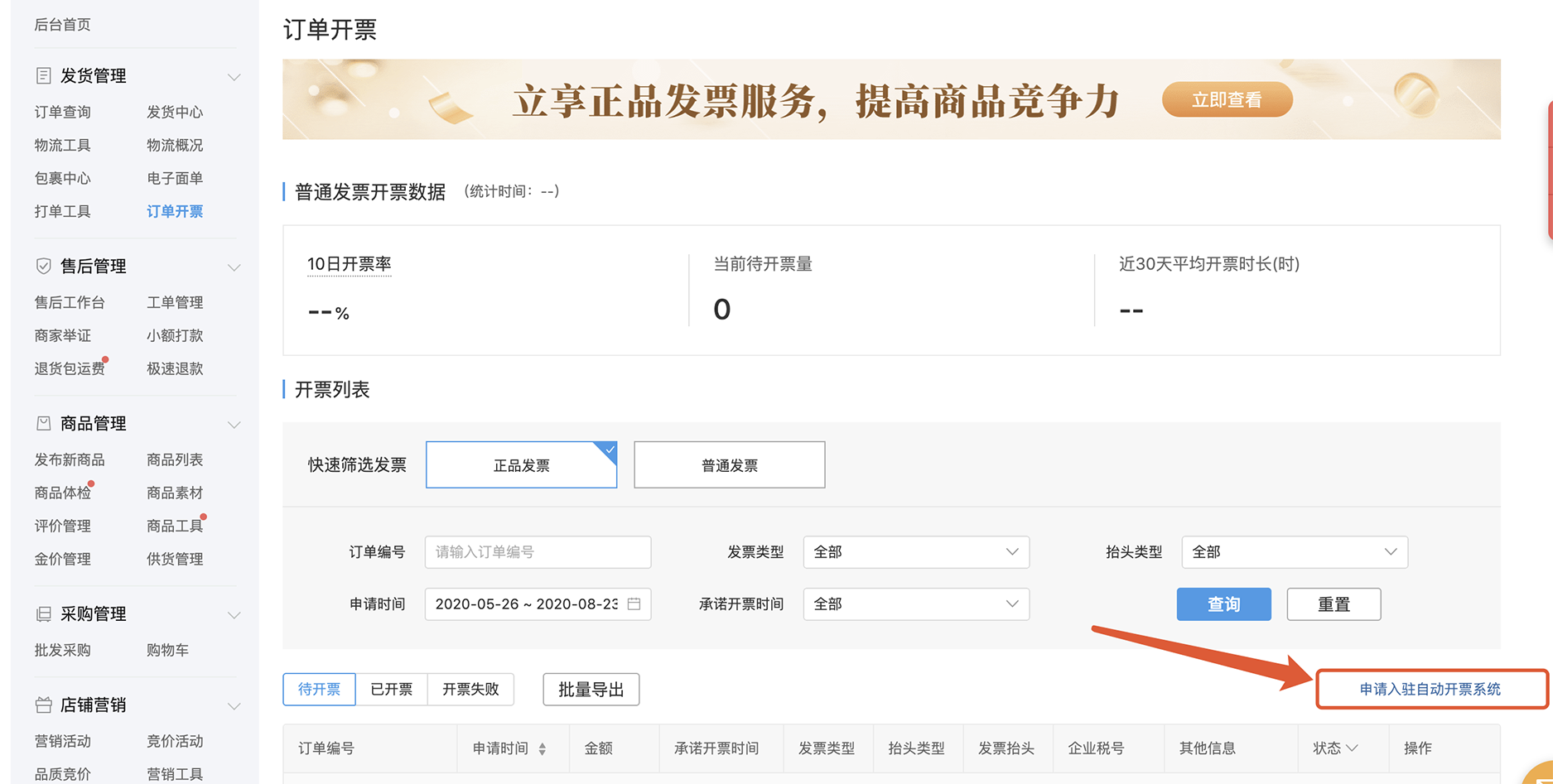Click the 订单编号 input field
This screenshot has height=784, width=1553.
(538, 552)
